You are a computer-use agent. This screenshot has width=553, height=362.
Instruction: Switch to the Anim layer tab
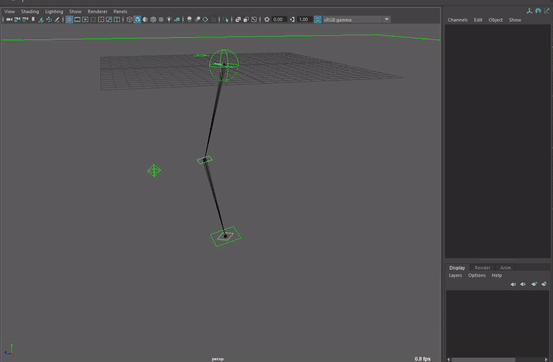[505, 268]
